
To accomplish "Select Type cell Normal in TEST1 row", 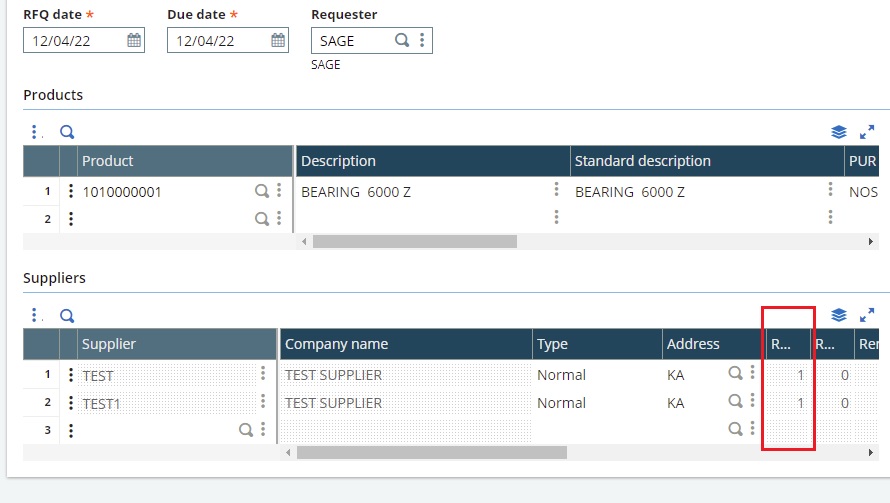I will click(x=597, y=403).
